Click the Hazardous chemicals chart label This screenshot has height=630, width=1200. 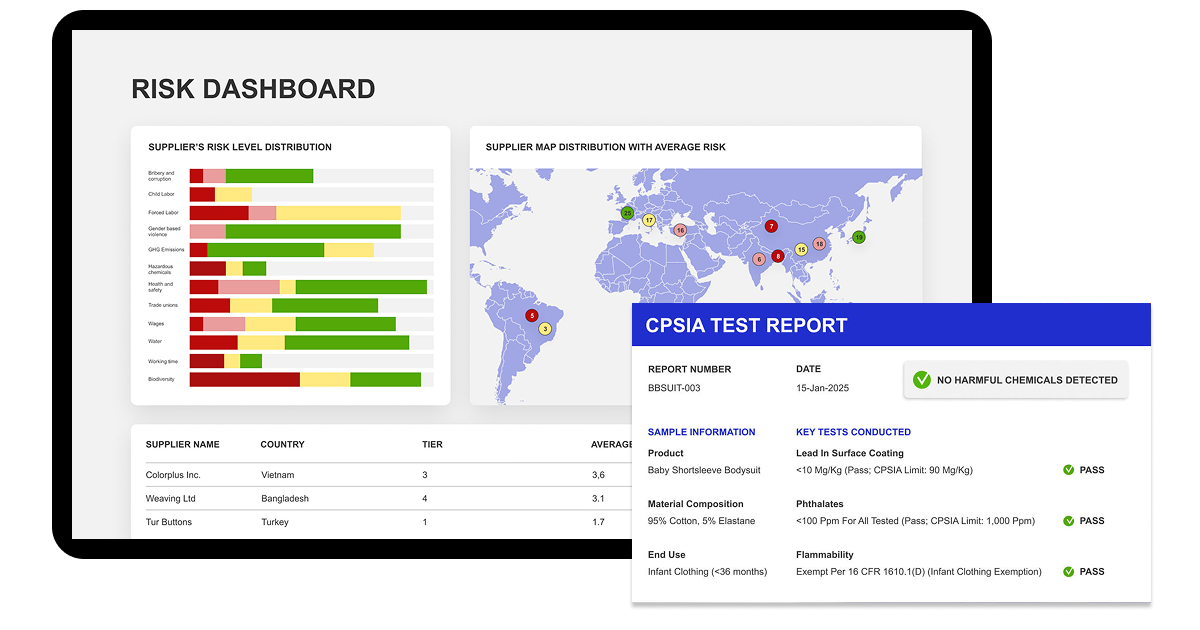(161, 269)
